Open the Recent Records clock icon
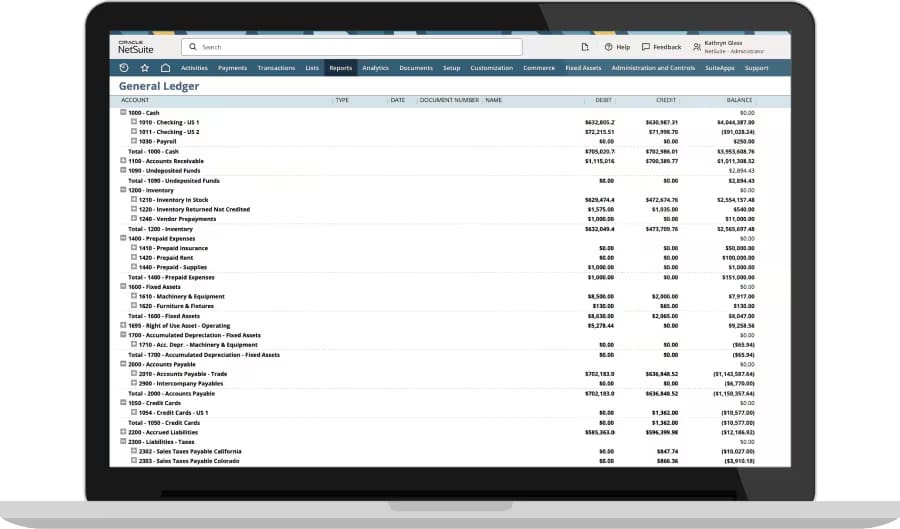The height and width of the screenshot is (529, 900). (124, 68)
